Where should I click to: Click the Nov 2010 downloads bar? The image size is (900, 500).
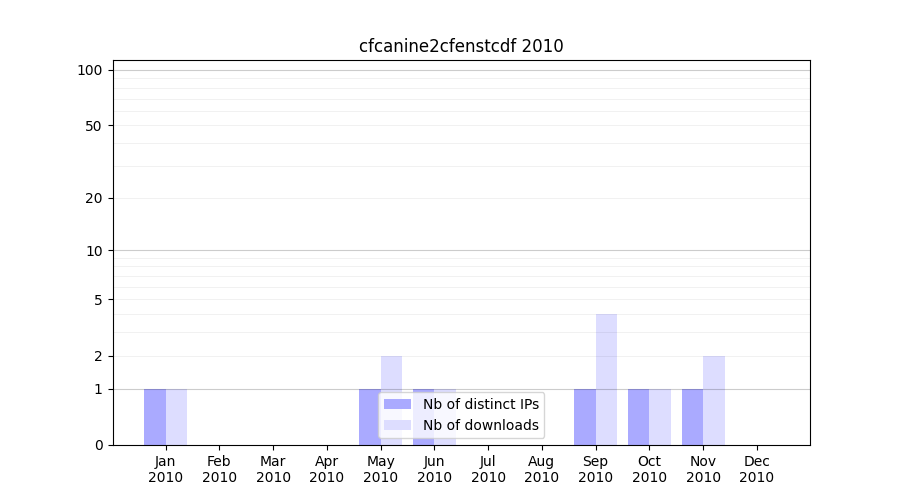pyautogui.click(x=714, y=400)
